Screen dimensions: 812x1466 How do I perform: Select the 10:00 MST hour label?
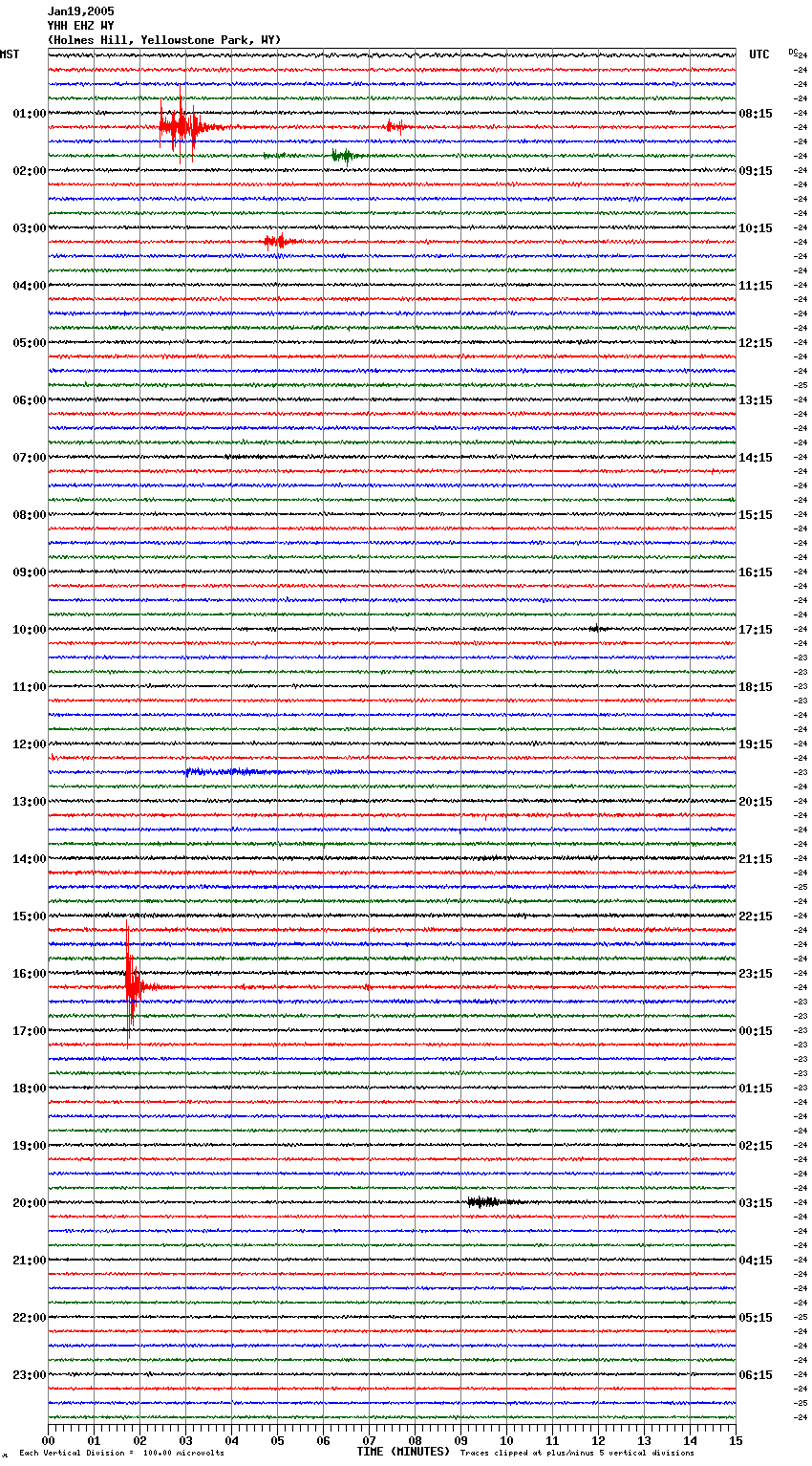pos(30,630)
